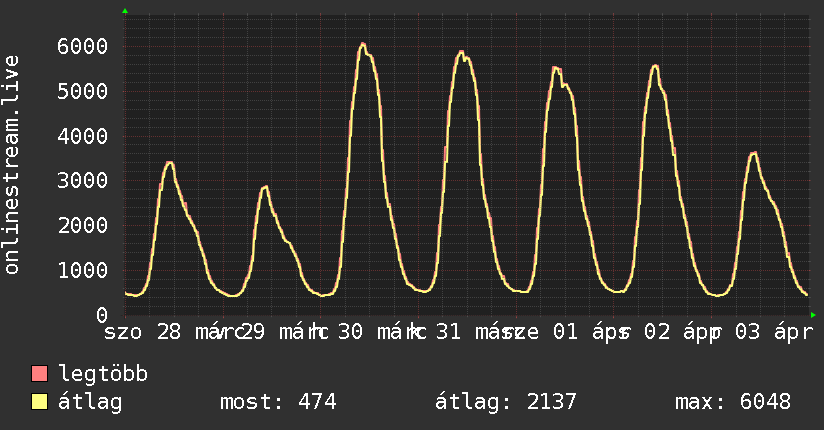Select the 'átlag' legend label beside yellow swatch
824x430 pixels.
tap(90, 402)
